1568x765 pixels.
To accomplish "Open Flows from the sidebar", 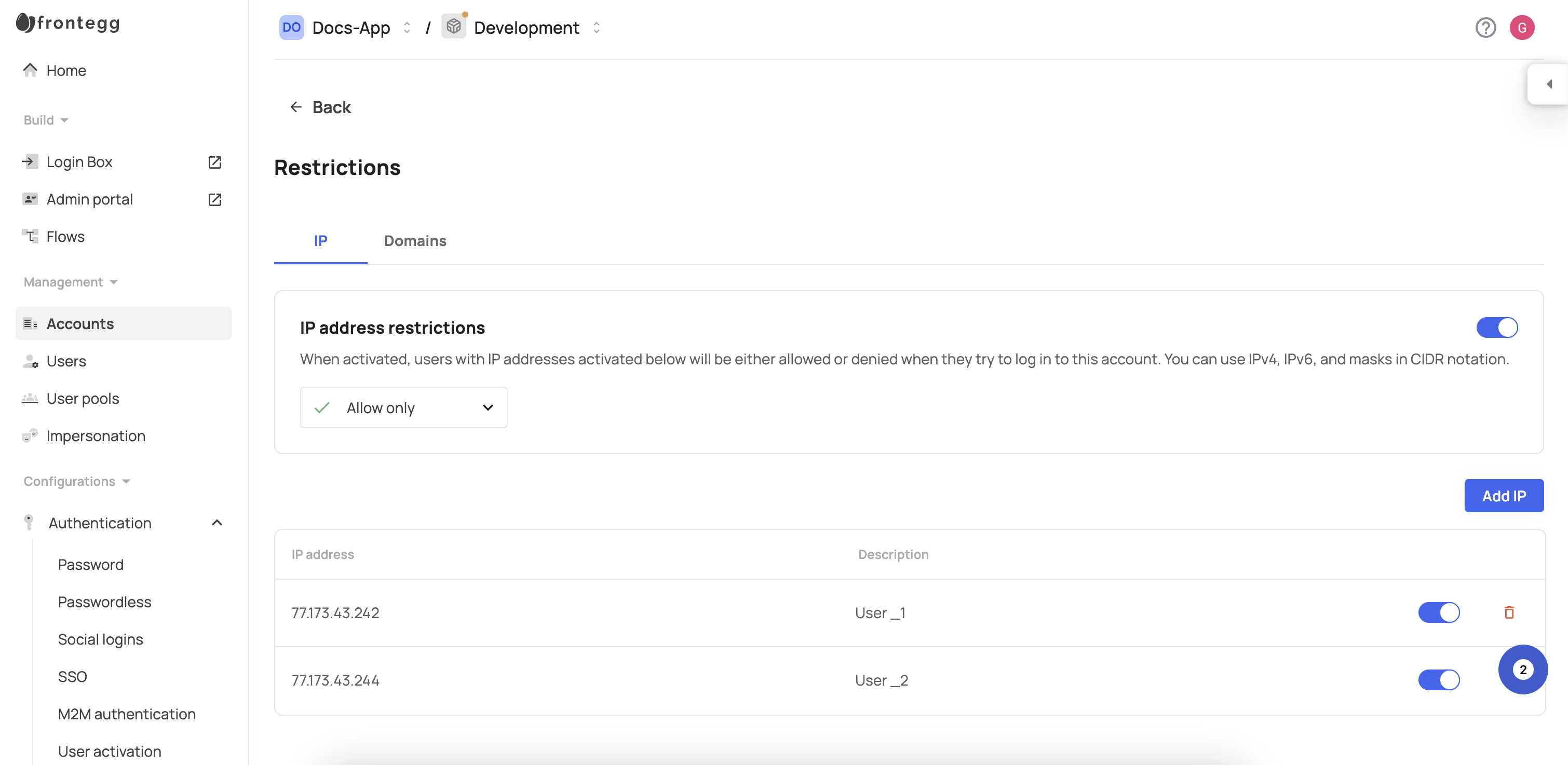I will tap(65, 237).
